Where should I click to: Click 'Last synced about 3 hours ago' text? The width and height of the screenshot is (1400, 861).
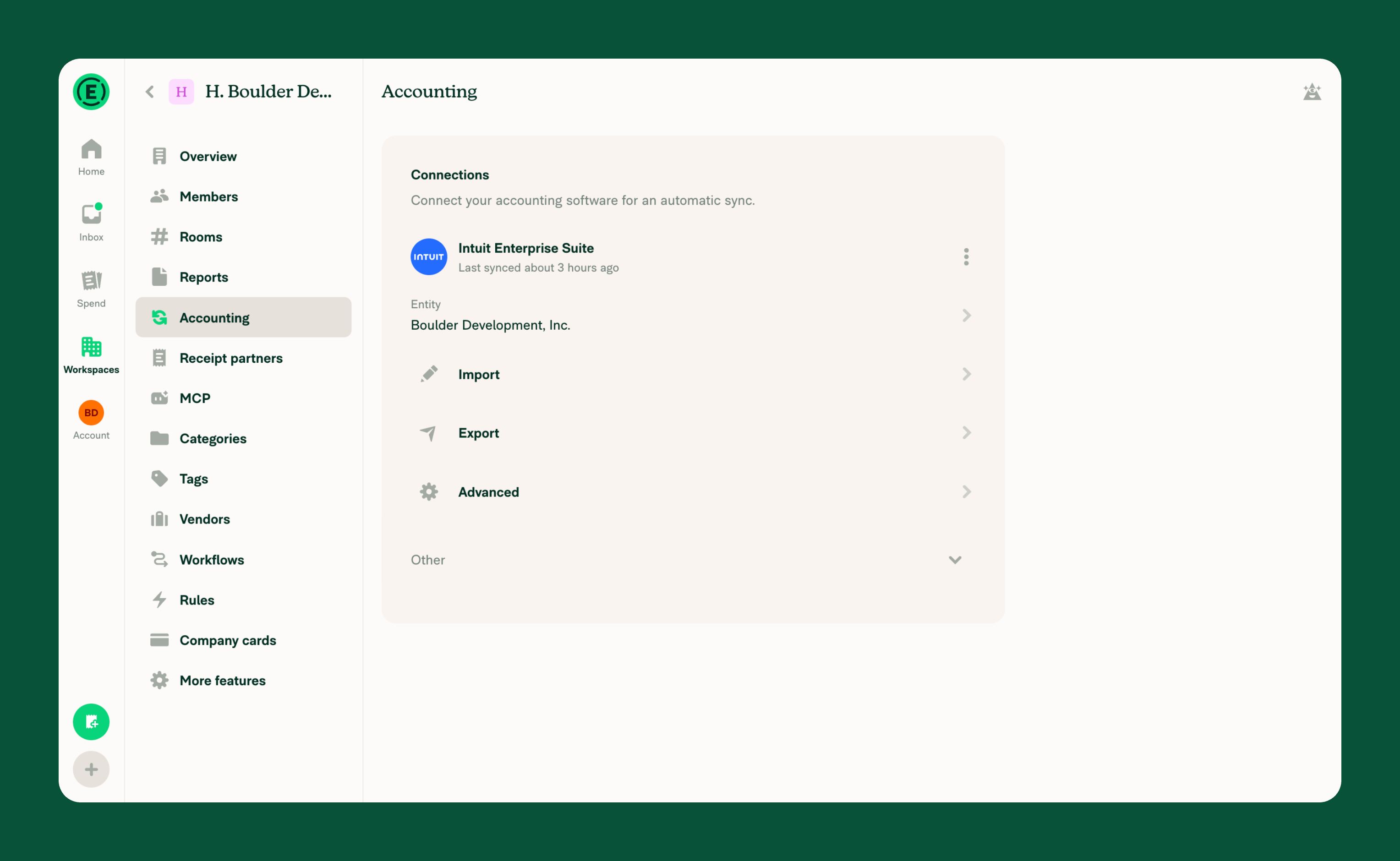pyautogui.click(x=538, y=267)
